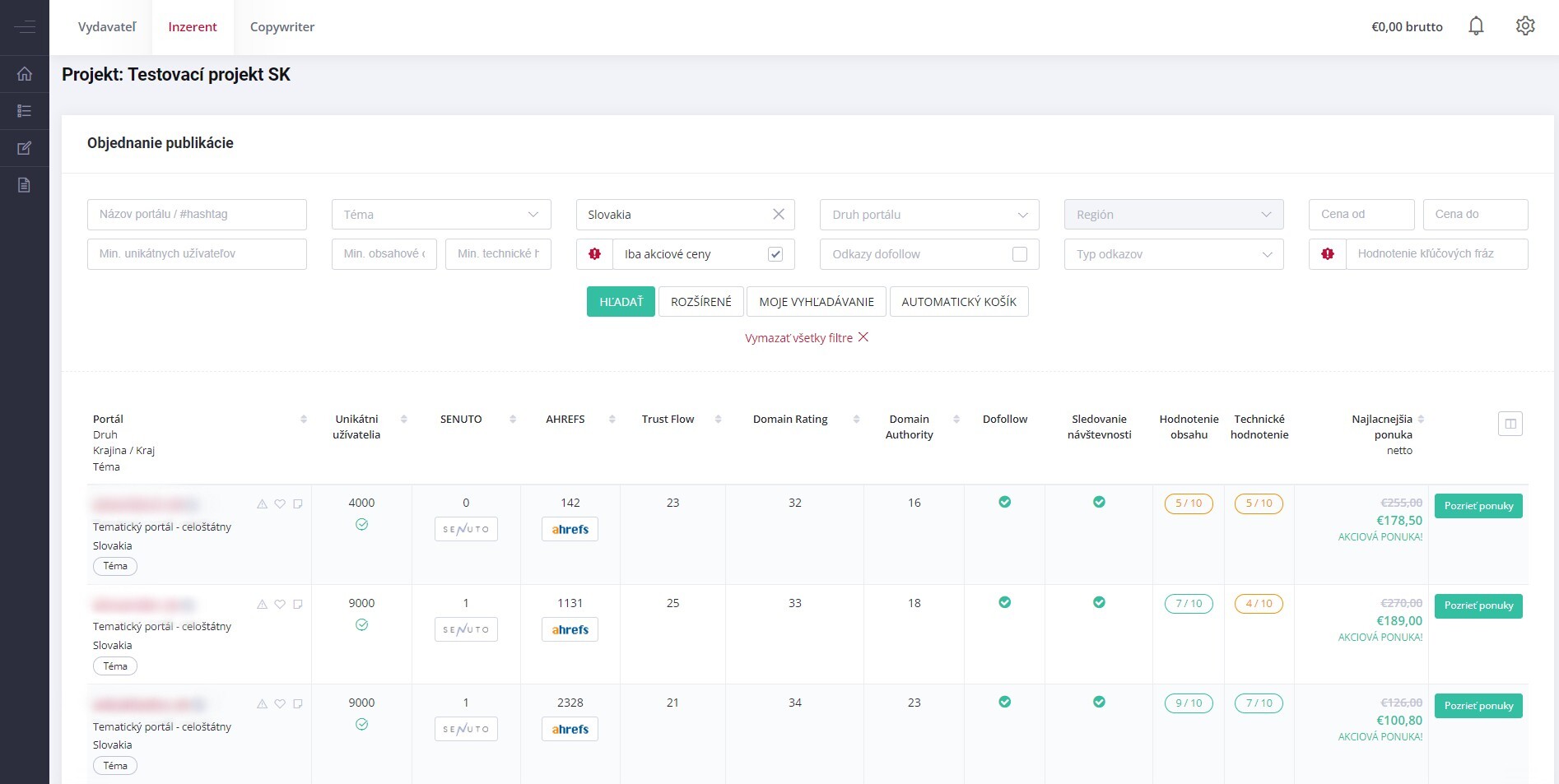Open the list icon in the sidebar
Image resolution: width=1559 pixels, height=784 pixels.
coord(25,111)
